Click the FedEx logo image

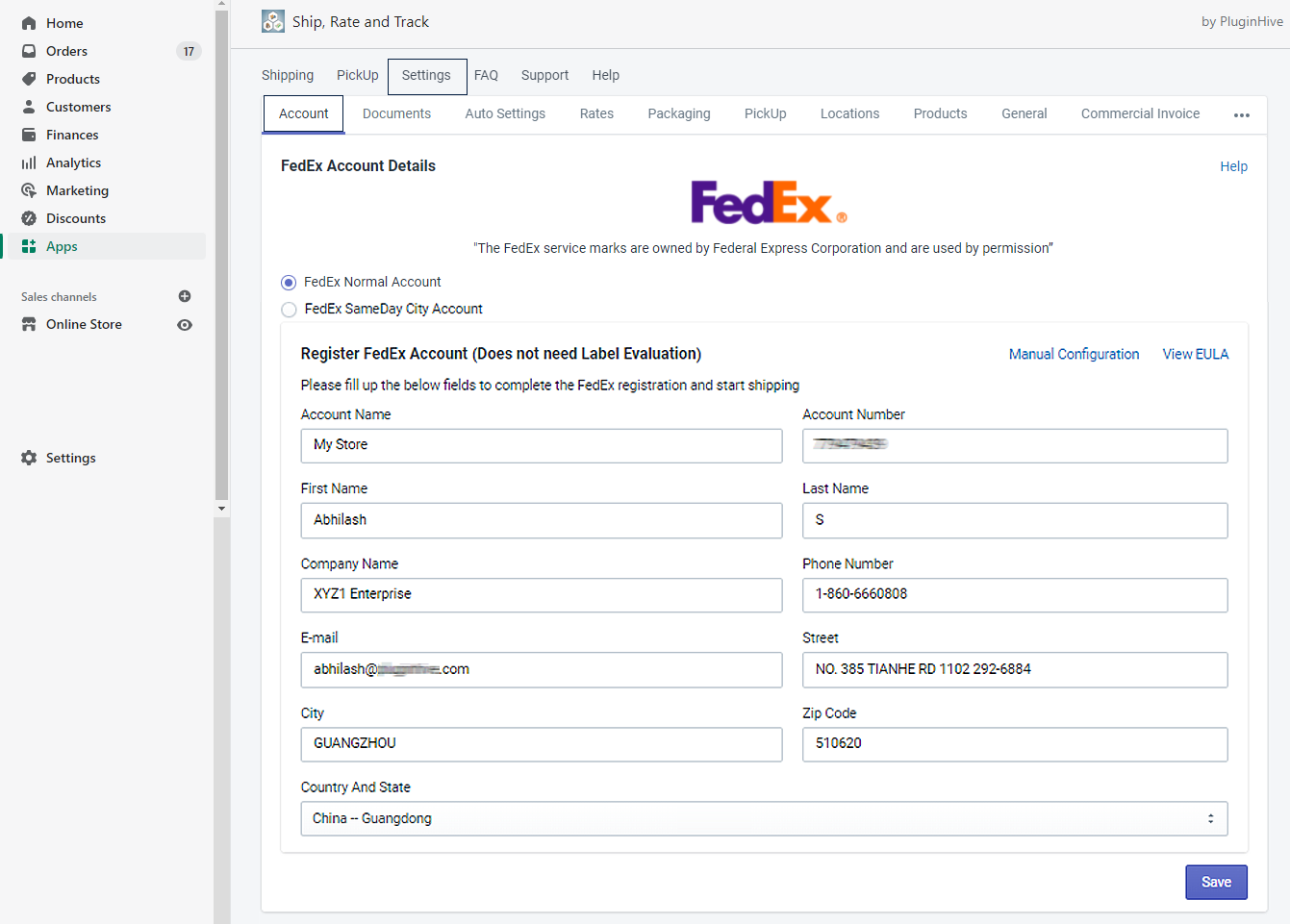pyautogui.click(x=769, y=202)
